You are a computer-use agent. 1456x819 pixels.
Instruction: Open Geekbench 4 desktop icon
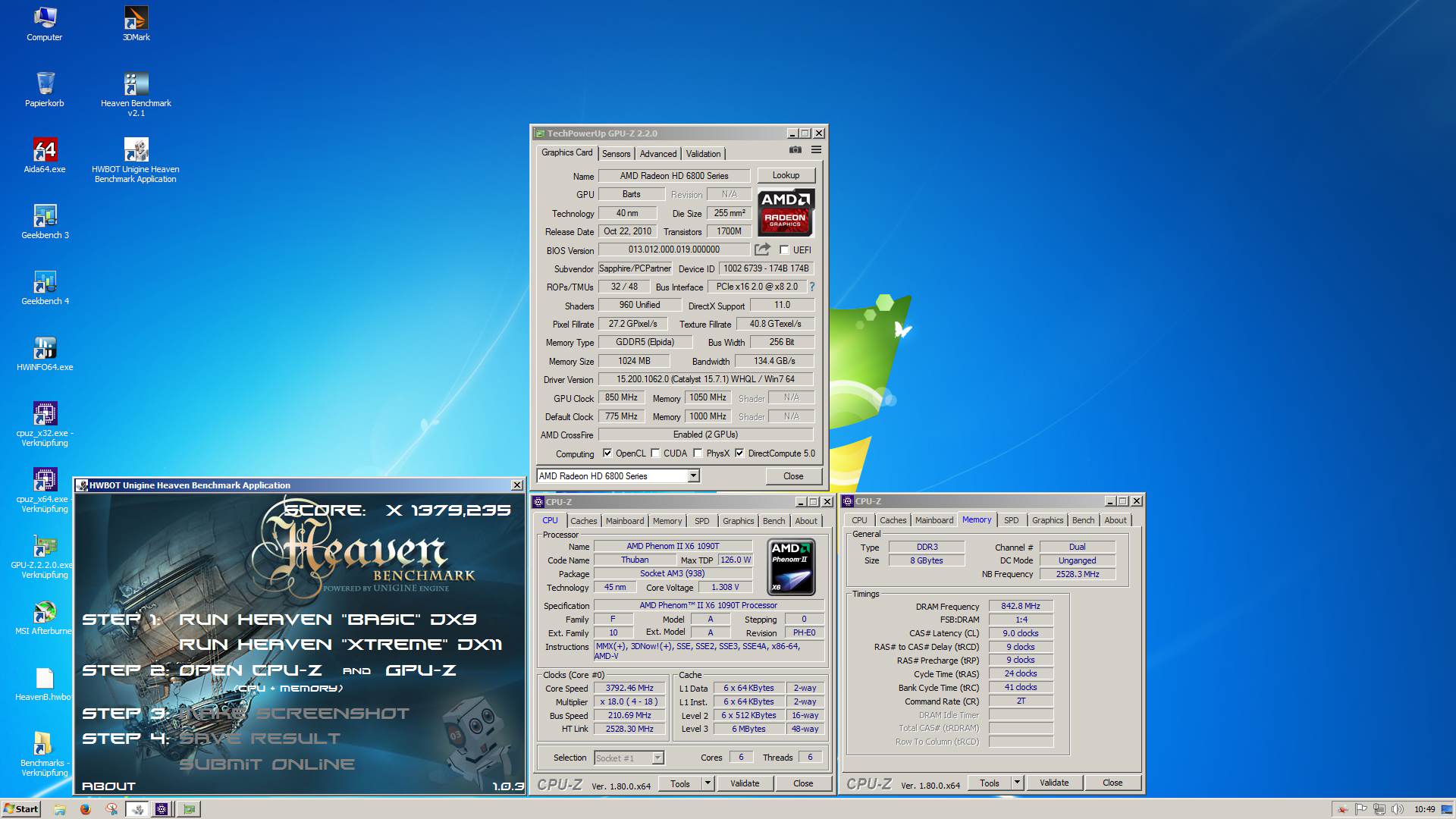(45, 287)
